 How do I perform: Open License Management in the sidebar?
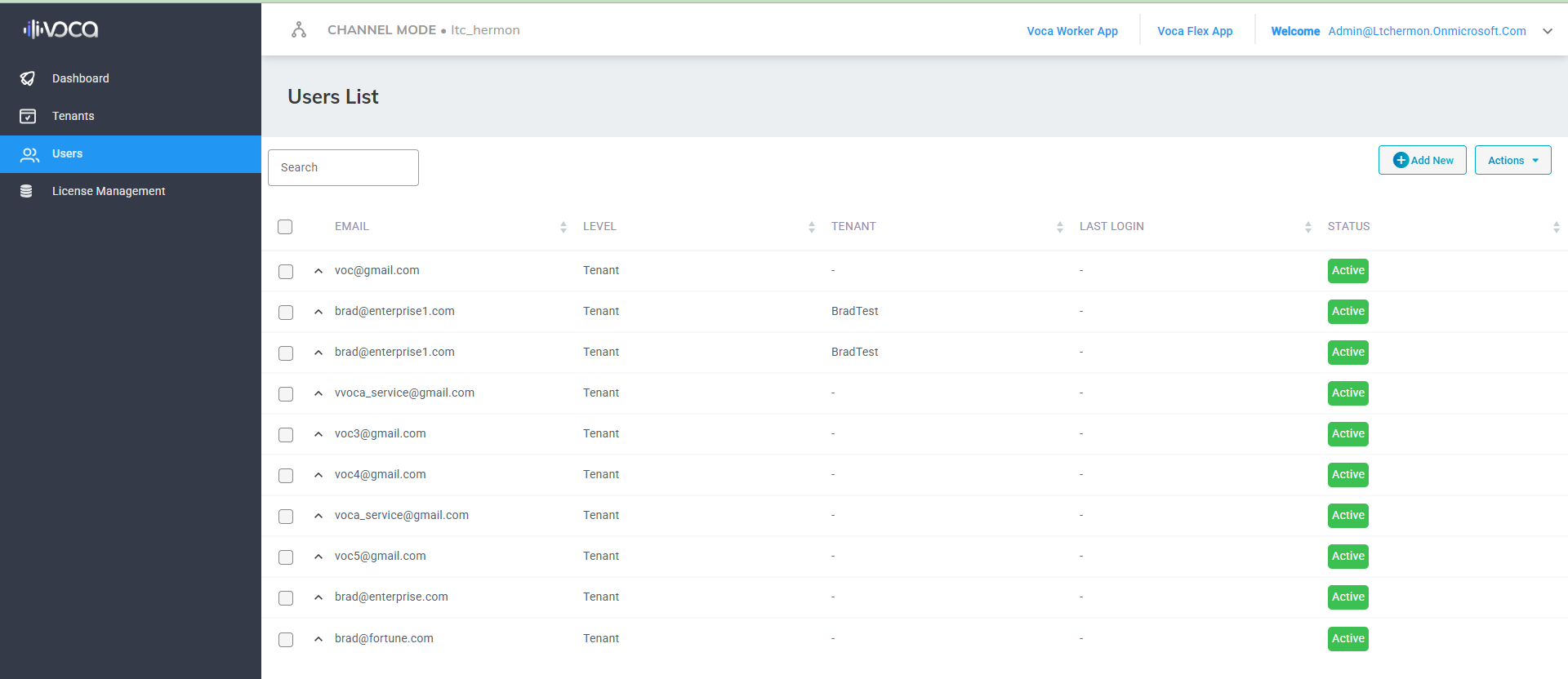click(x=108, y=191)
